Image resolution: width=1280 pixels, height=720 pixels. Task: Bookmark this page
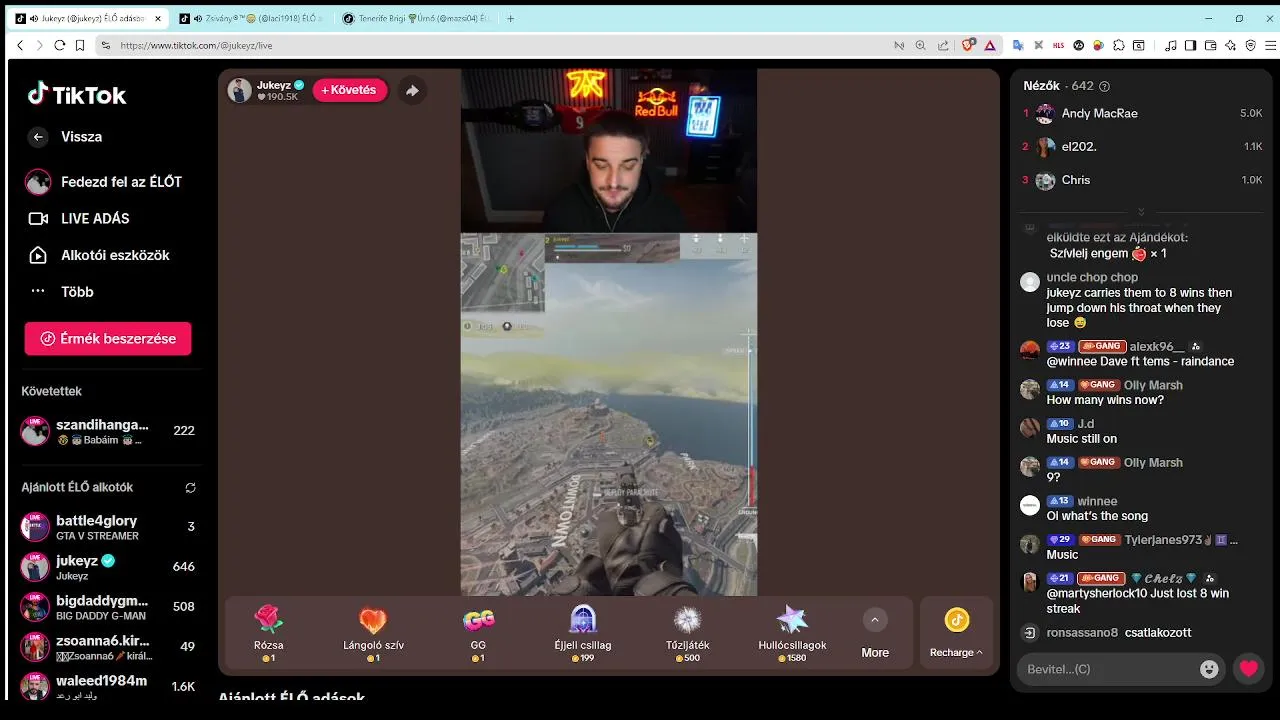(79, 45)
